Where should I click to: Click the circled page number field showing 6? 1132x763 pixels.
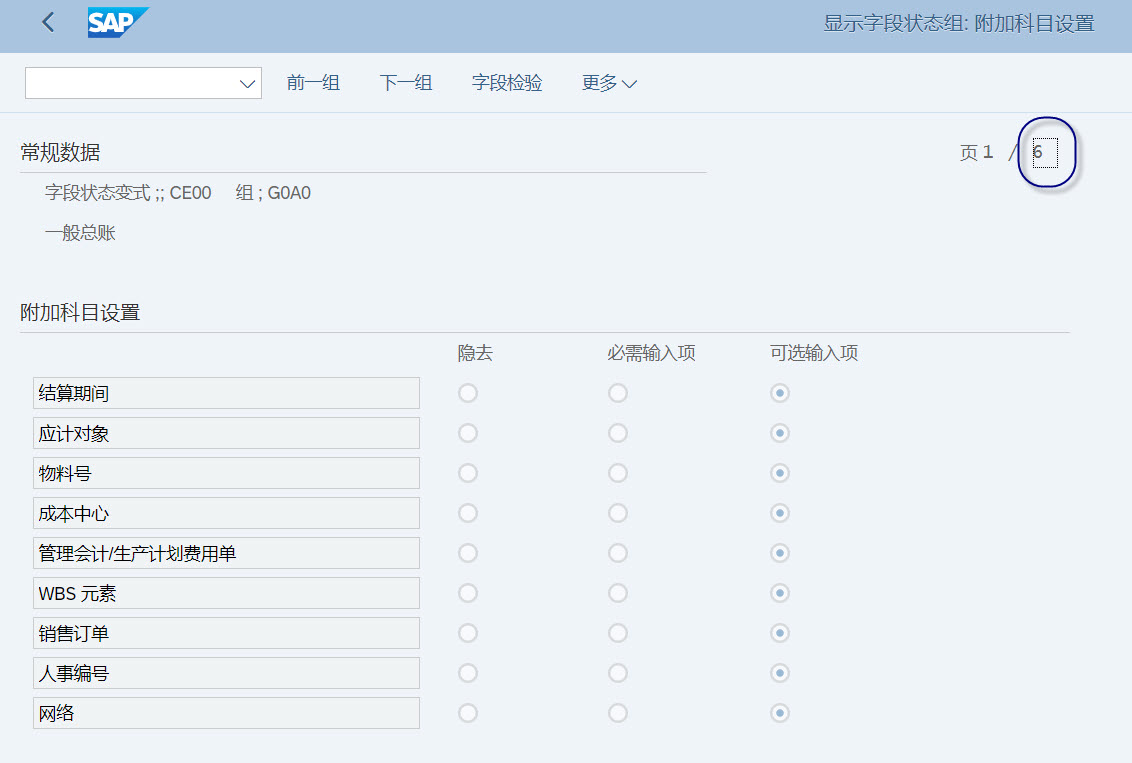[x=1046, y=152]
